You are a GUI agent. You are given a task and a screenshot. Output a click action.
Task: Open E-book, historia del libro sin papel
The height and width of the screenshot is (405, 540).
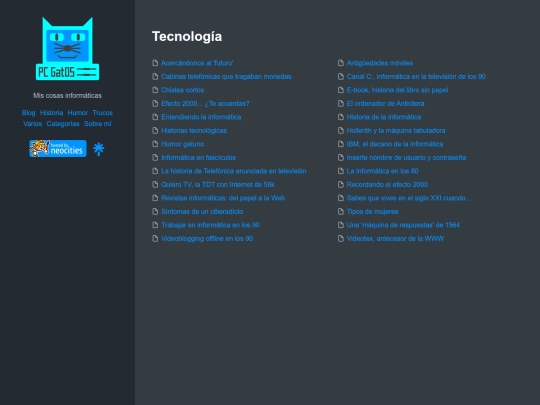tap(397, 90)
